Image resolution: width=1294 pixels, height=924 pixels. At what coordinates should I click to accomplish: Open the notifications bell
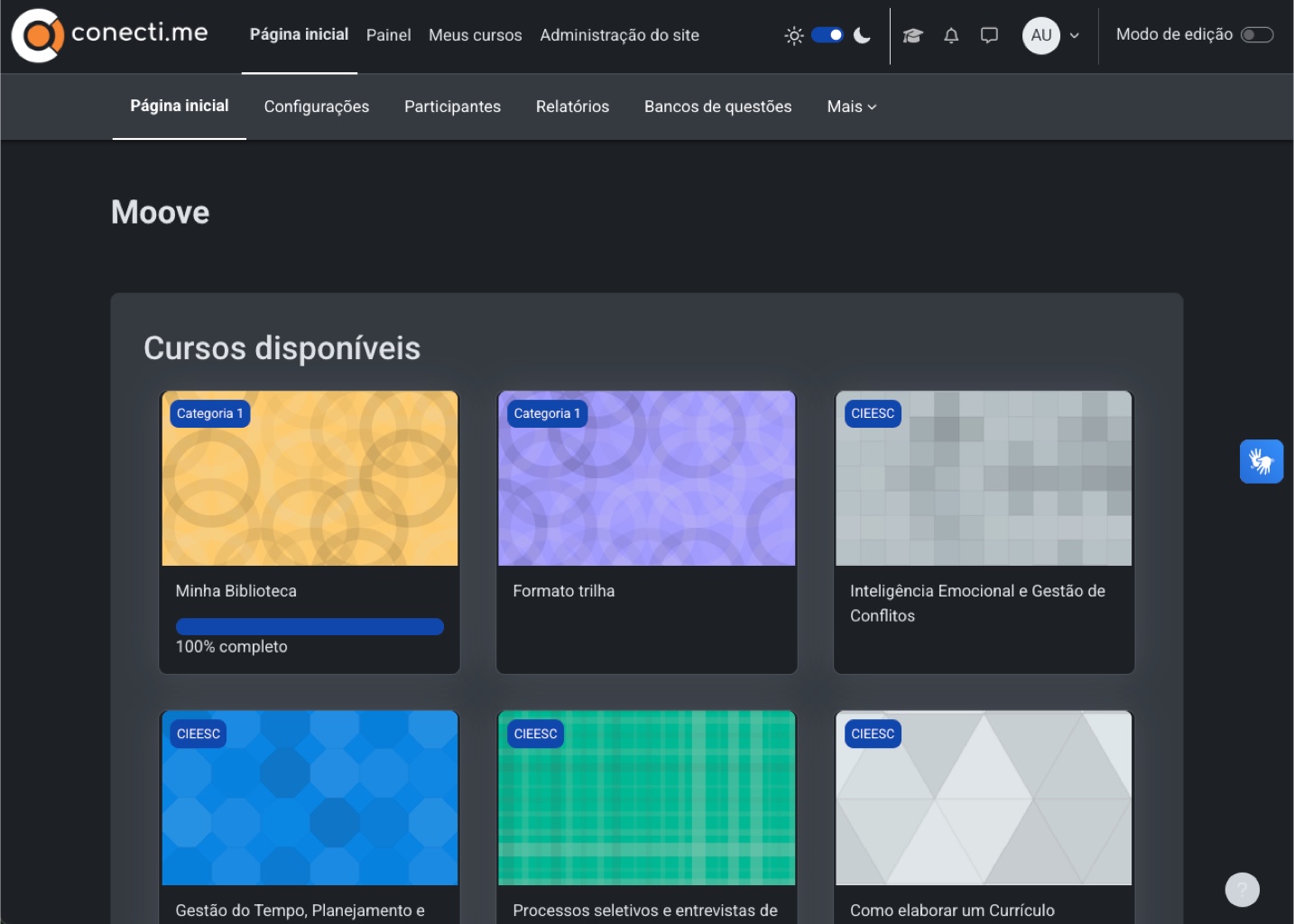pyautogui.click(x=951, y=35)
